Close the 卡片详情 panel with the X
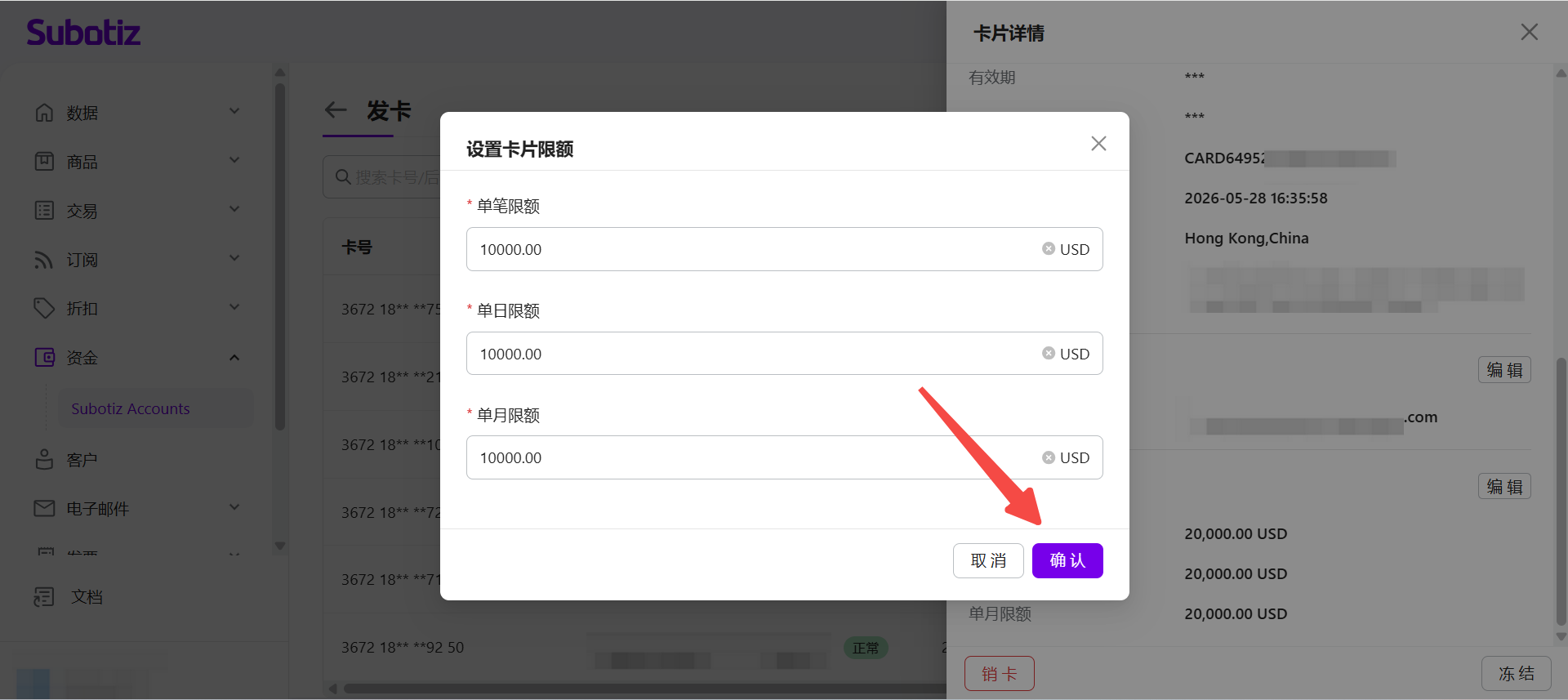The width and height of the screenshot is (1568, 700). pos(1529,32)
